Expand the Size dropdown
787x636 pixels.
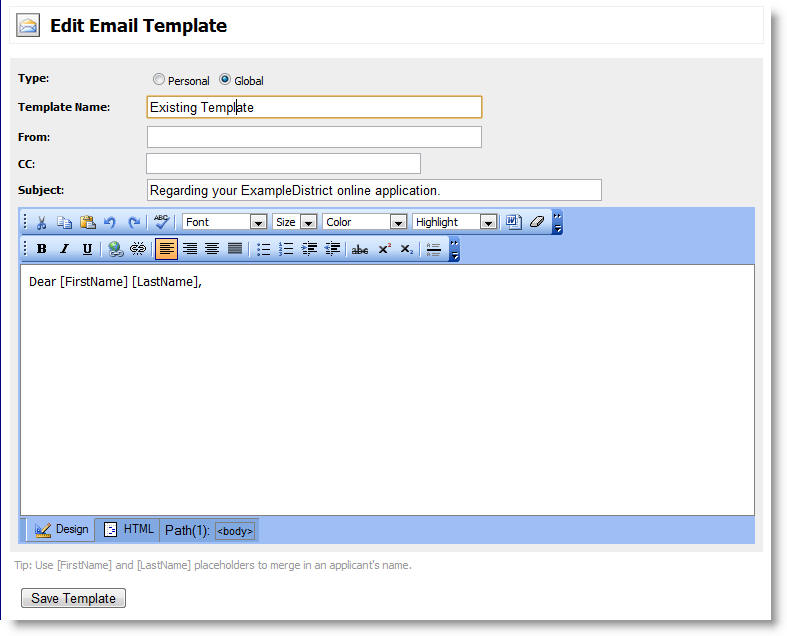coord(308,222)
